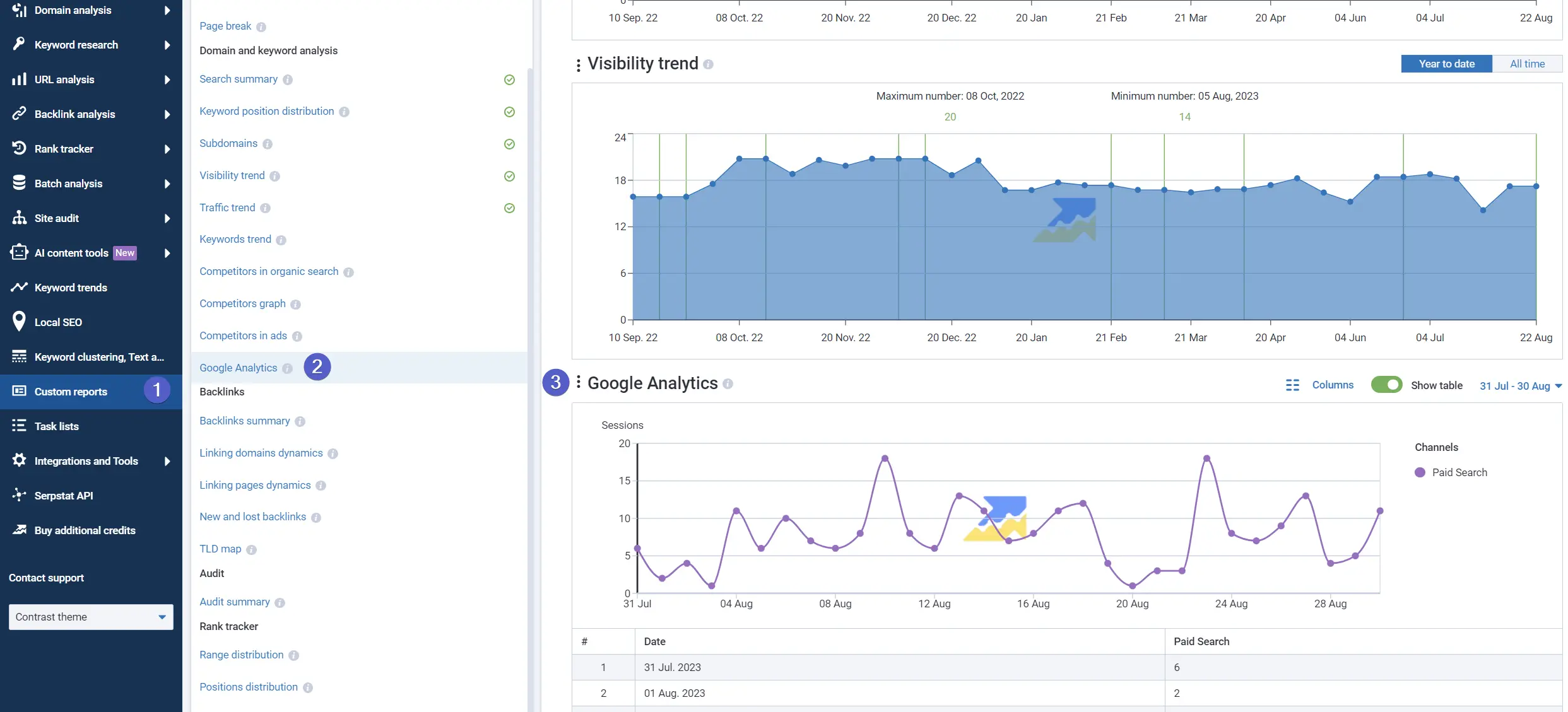Open the Contrast theme dropdown
The image size is (1568, 712).
point(90,617)
